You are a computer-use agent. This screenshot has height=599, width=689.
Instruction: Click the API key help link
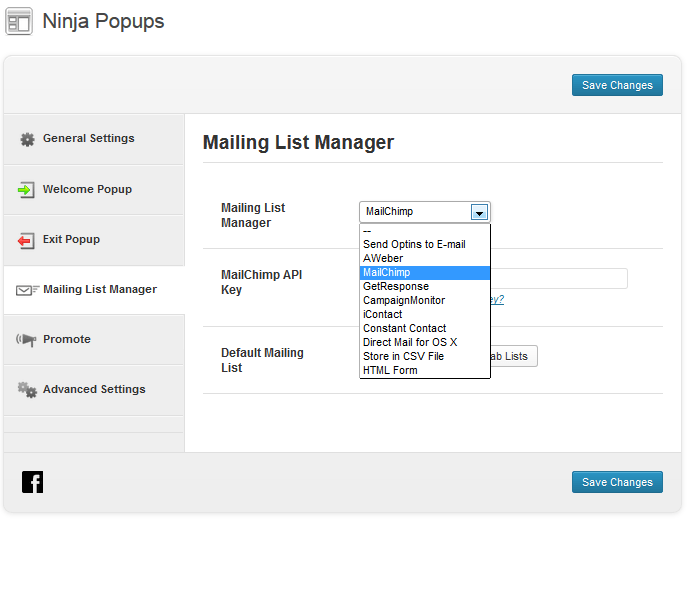497,299
